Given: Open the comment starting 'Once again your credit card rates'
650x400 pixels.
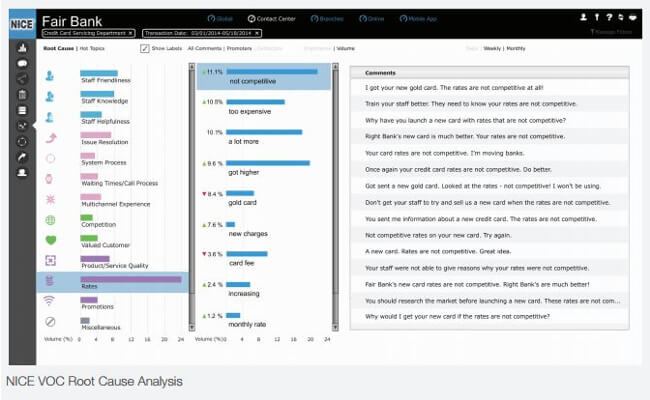Looking at the screenshot, I should pos(490,170).
